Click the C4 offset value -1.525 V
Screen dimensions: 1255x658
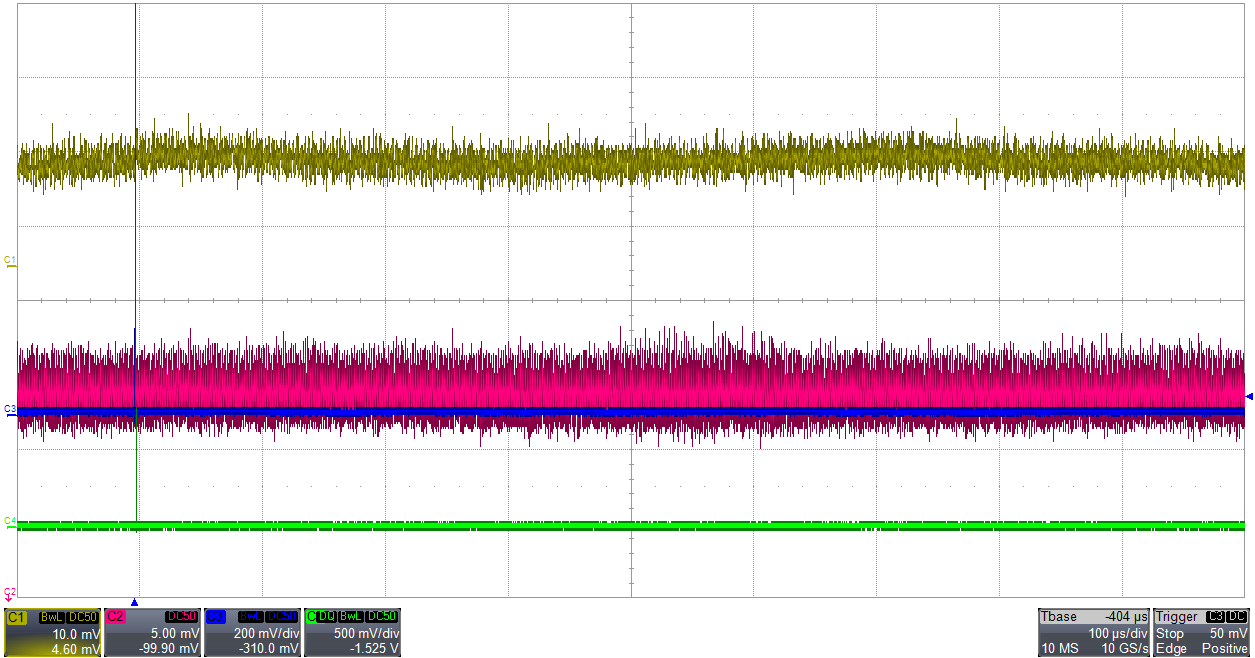pos(374,649)
